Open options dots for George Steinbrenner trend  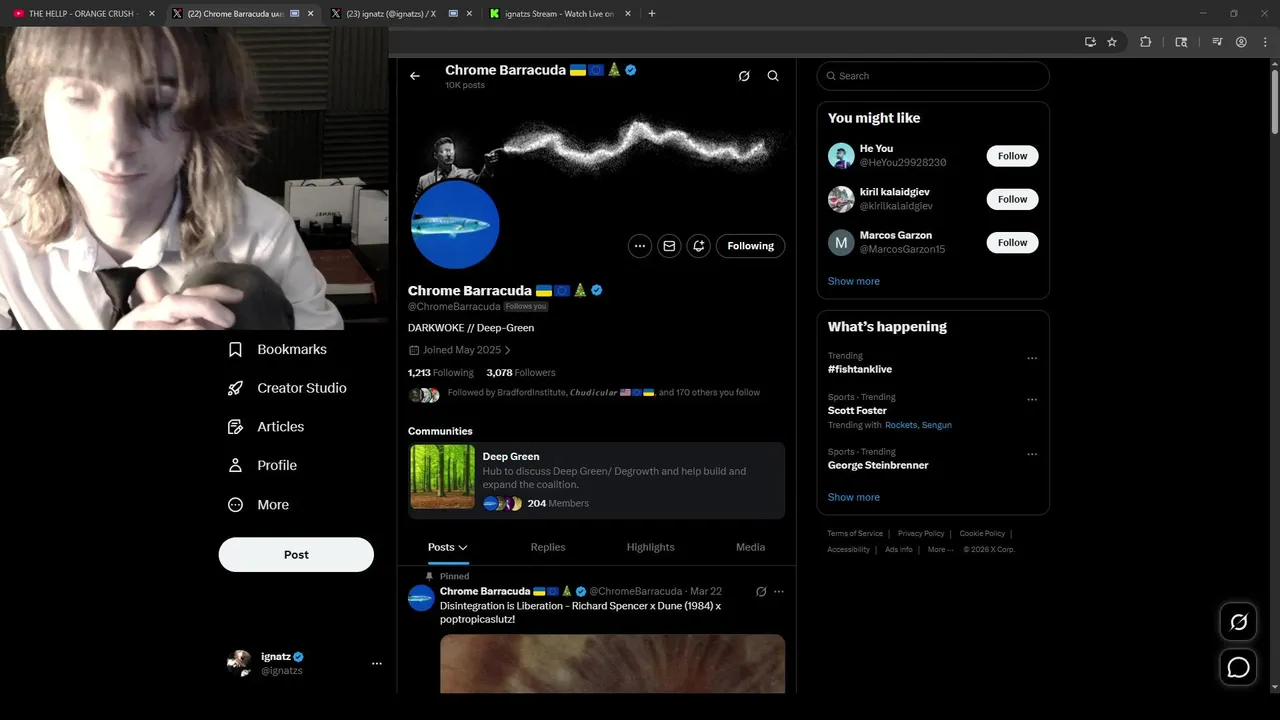[1032, 454]
